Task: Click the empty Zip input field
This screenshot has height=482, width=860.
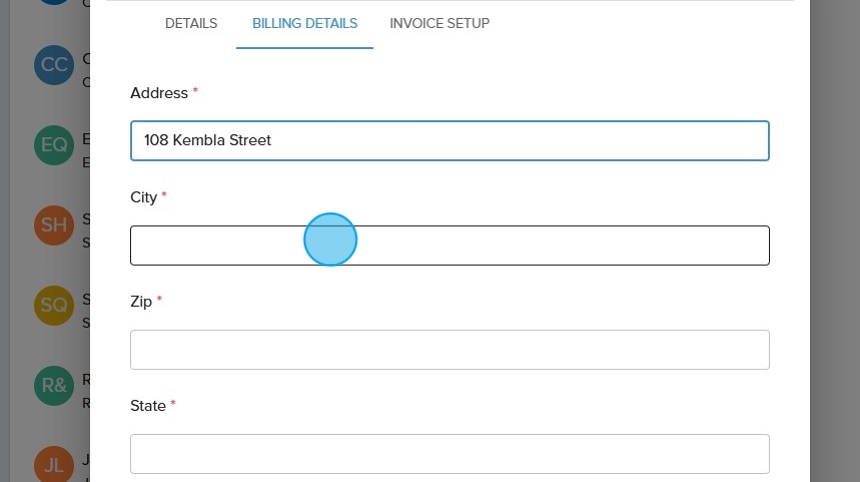Action: (450, 350)
